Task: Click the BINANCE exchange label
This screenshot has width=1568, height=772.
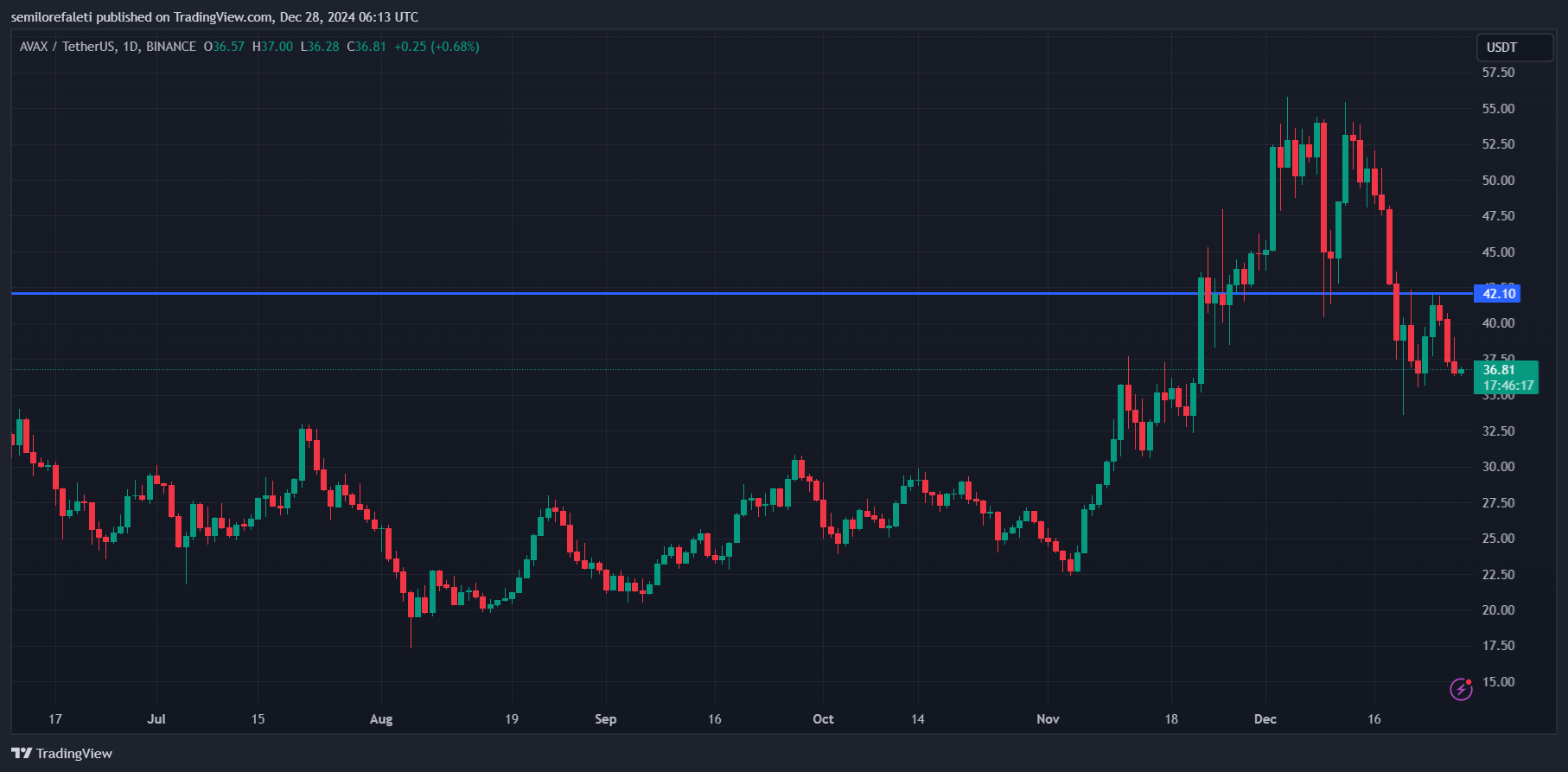Action: click(171, 47)
